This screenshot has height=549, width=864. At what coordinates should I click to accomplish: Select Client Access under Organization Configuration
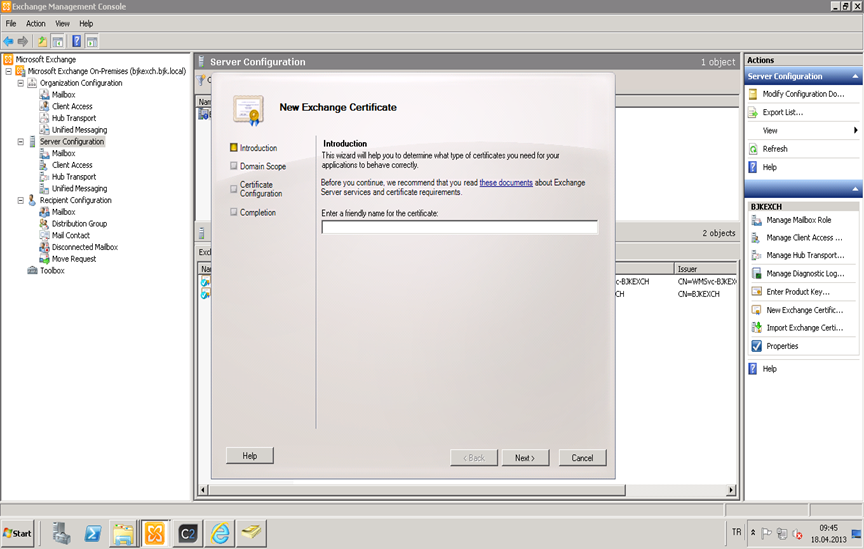pyautogui.click(x=72, y=106)
